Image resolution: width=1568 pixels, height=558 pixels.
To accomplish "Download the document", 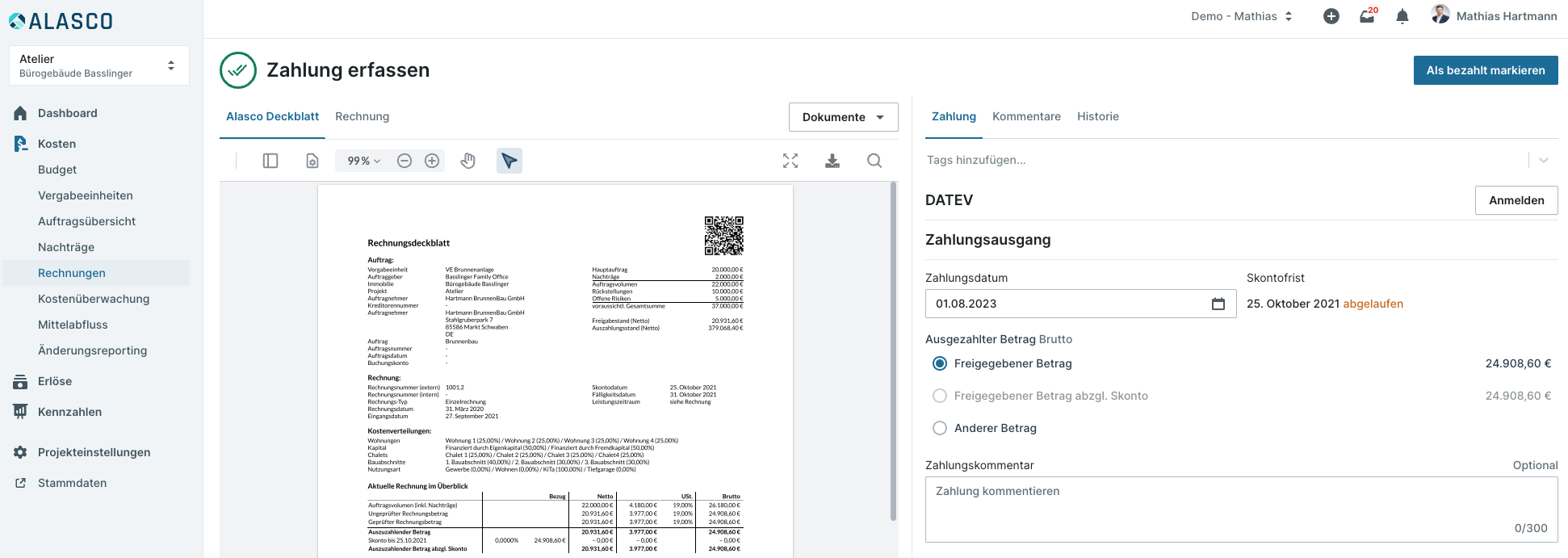I will (832, 161).
